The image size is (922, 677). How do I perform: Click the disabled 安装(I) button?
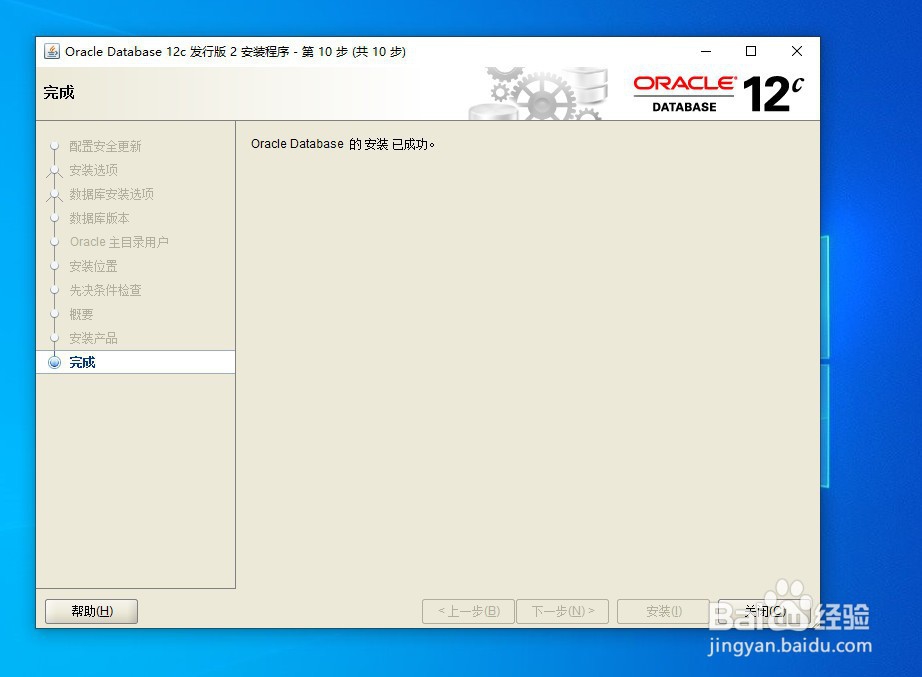(663, 611)
